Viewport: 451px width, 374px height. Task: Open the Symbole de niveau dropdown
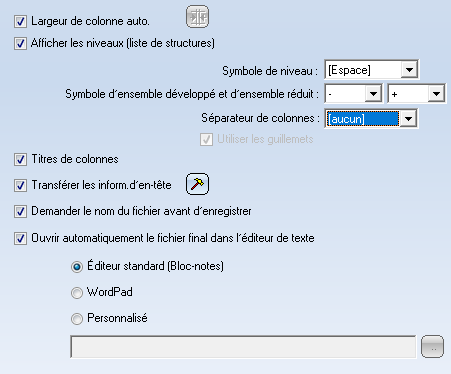click(409, 70)
